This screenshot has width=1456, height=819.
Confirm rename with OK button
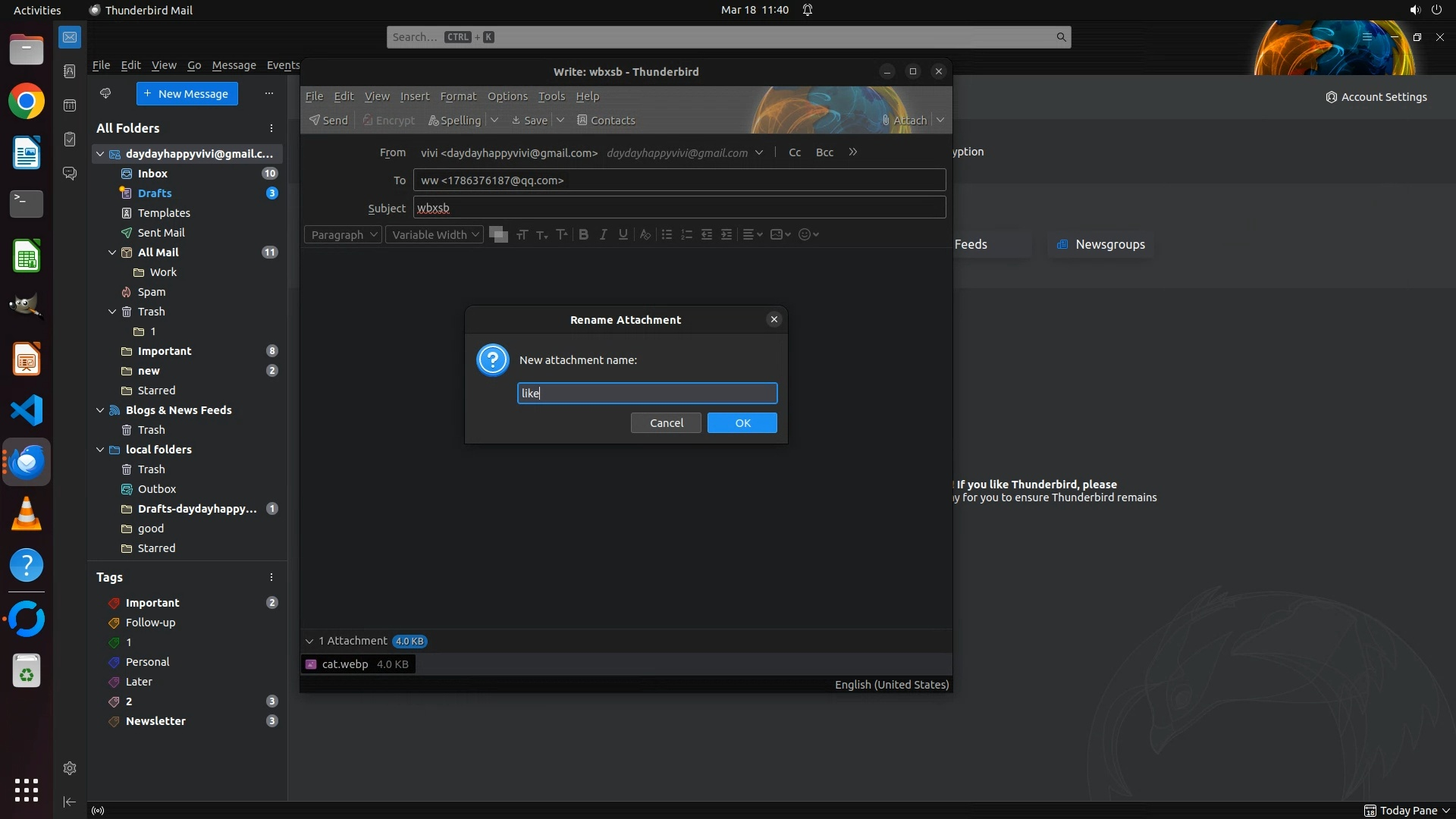click(742, 422)
